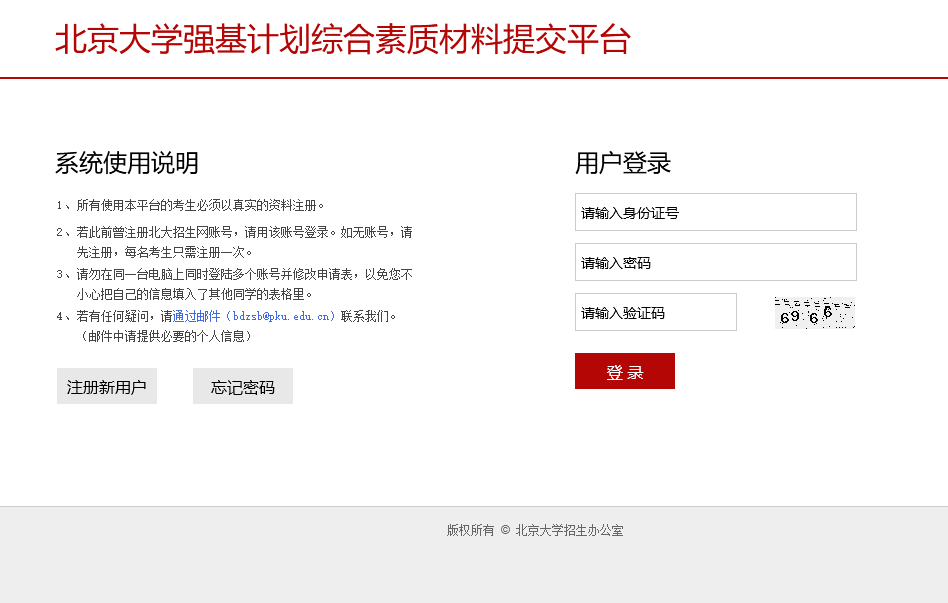Viewport: 948px width, 603px height.
Task: Click the 忘记密码 button
Action: click(x=242, y=386)
